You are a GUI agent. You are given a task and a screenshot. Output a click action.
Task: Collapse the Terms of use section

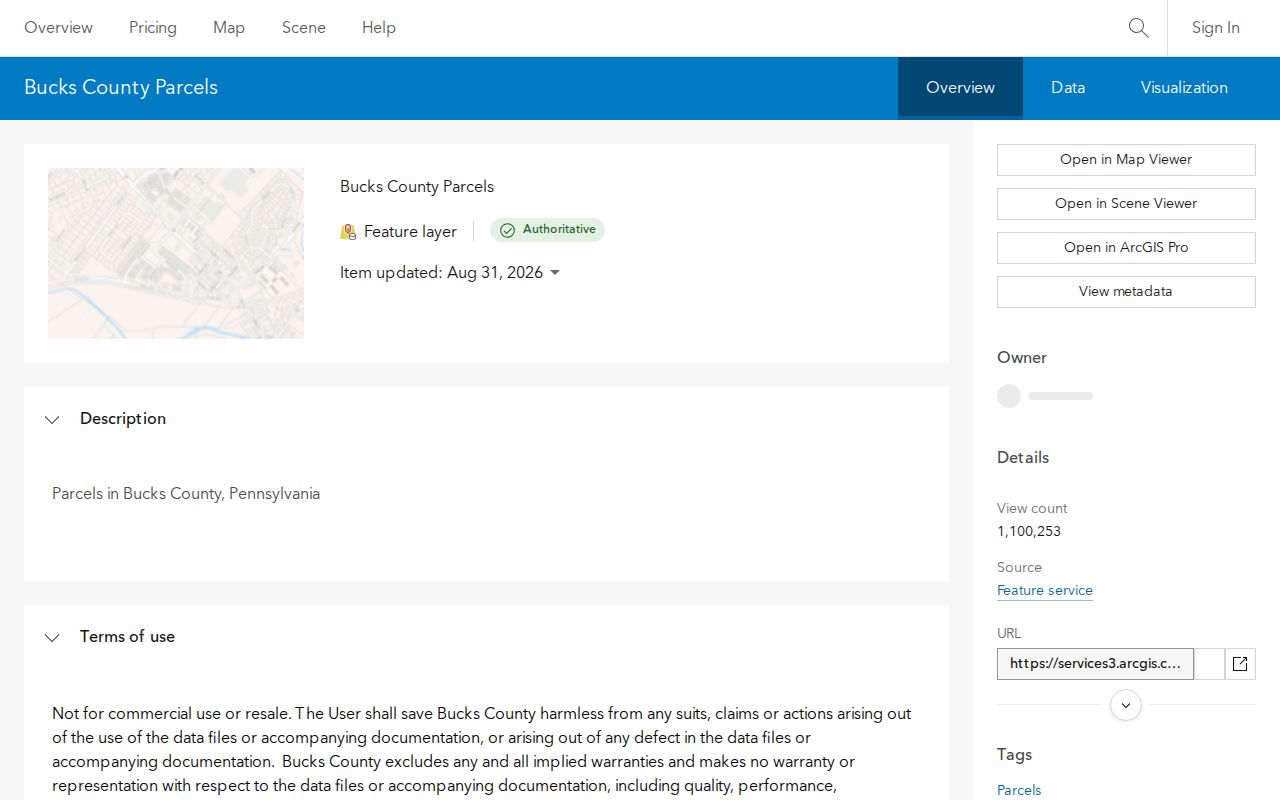(52, 638)
